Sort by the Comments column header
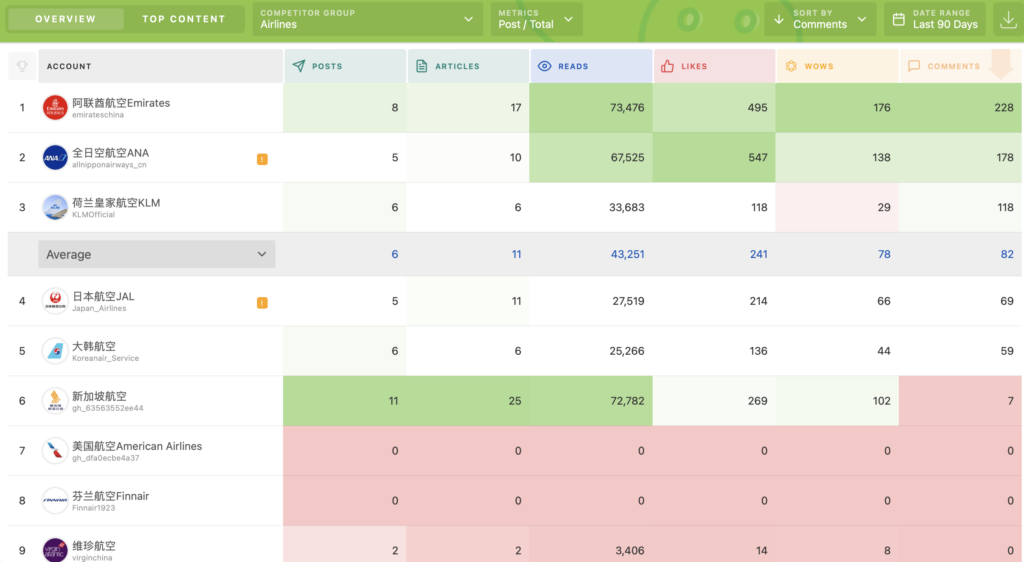This screenshot has width=1024, height=562. pyautogui.click(x=961, y=66)
